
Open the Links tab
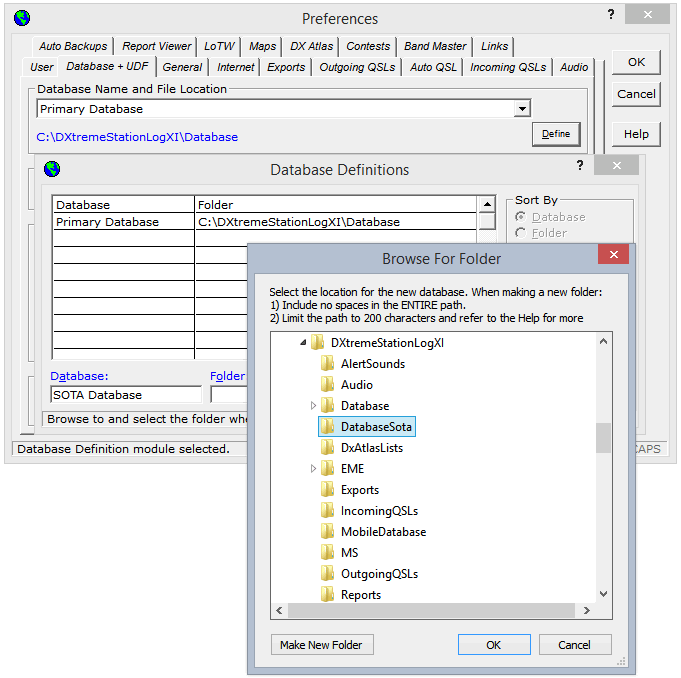(494, 46)
